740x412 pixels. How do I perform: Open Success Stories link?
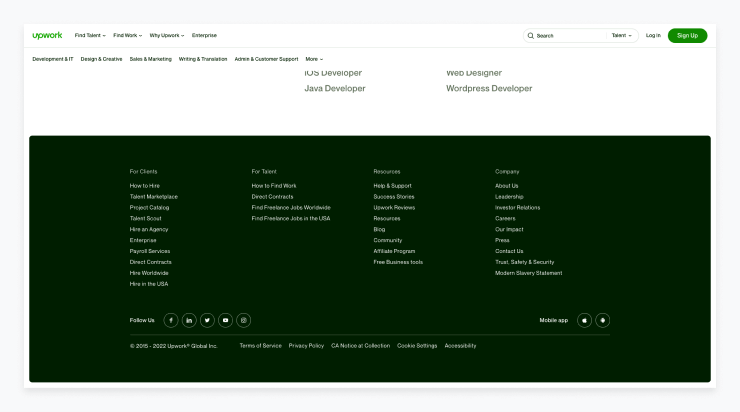coord(394,197)
